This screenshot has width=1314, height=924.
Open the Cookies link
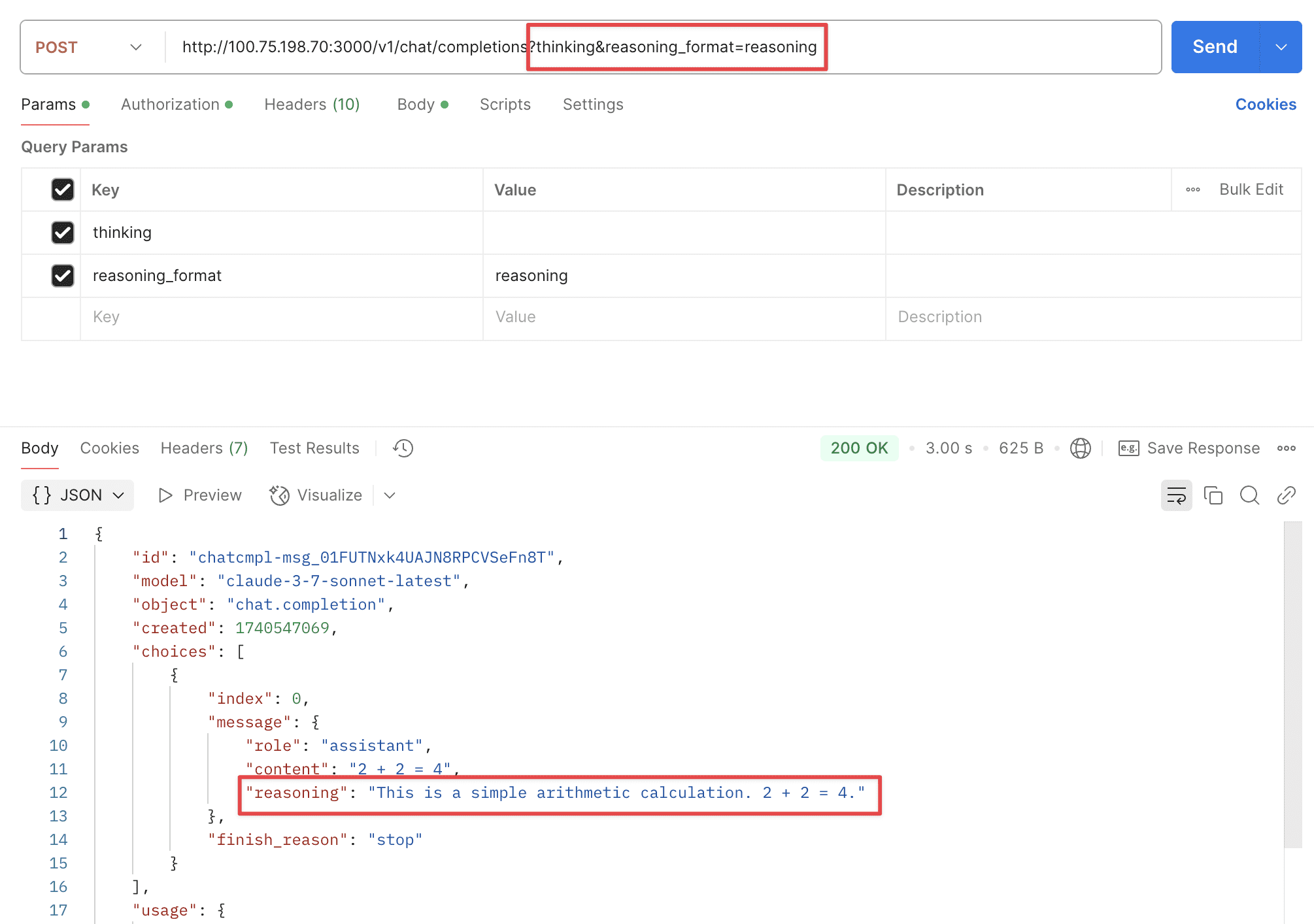coord(1266,105)
